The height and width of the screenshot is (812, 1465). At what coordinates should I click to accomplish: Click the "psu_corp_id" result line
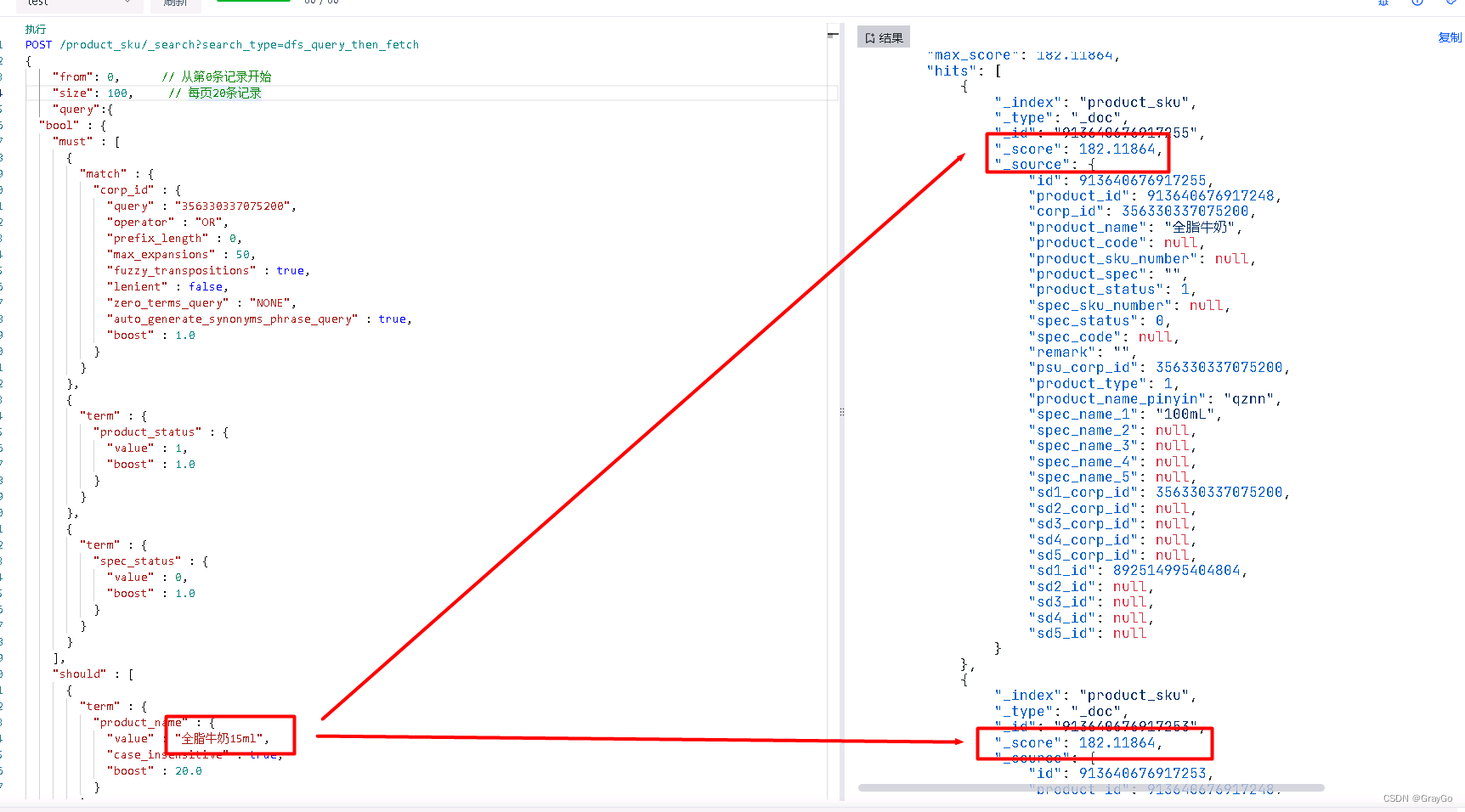[x=1159, y=367]
